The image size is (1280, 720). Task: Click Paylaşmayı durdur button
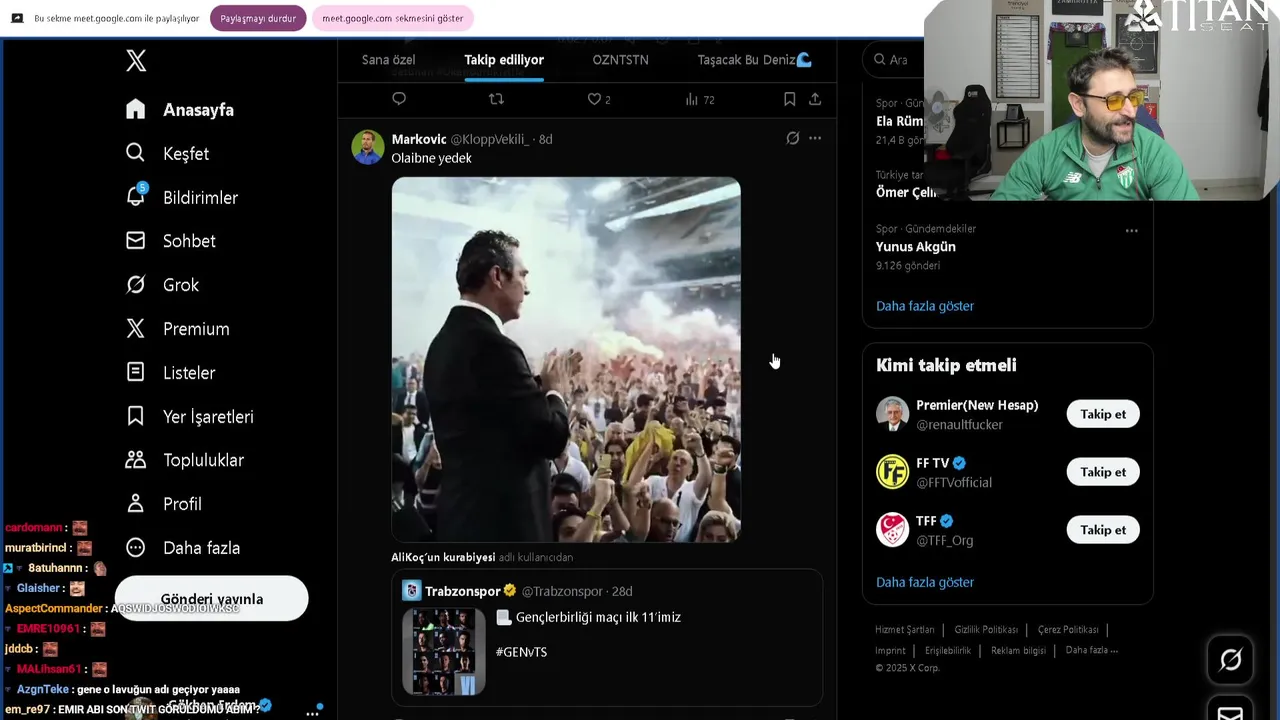click(x=258, y=18)
